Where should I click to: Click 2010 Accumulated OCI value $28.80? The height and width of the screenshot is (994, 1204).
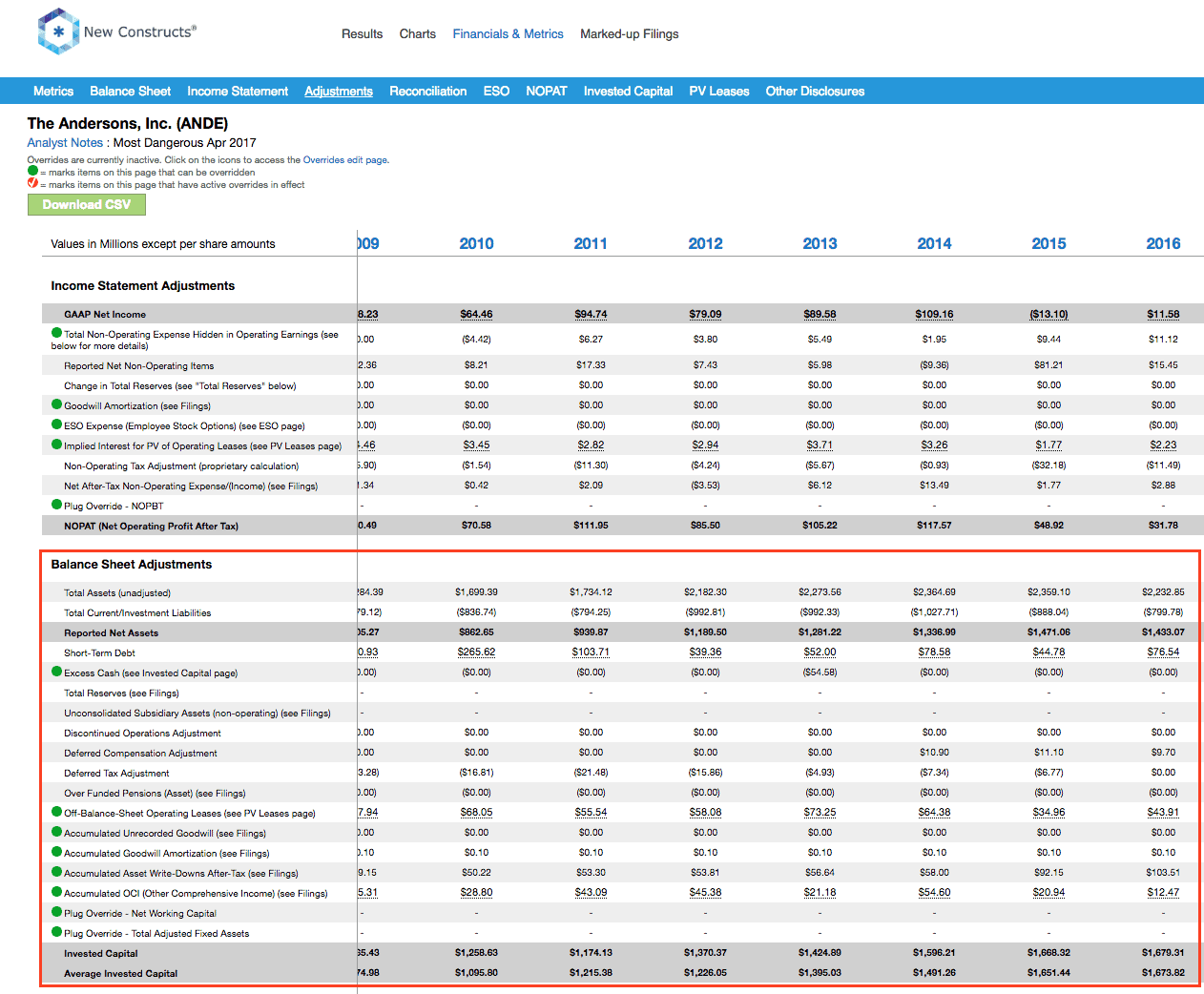coord(477,893)
